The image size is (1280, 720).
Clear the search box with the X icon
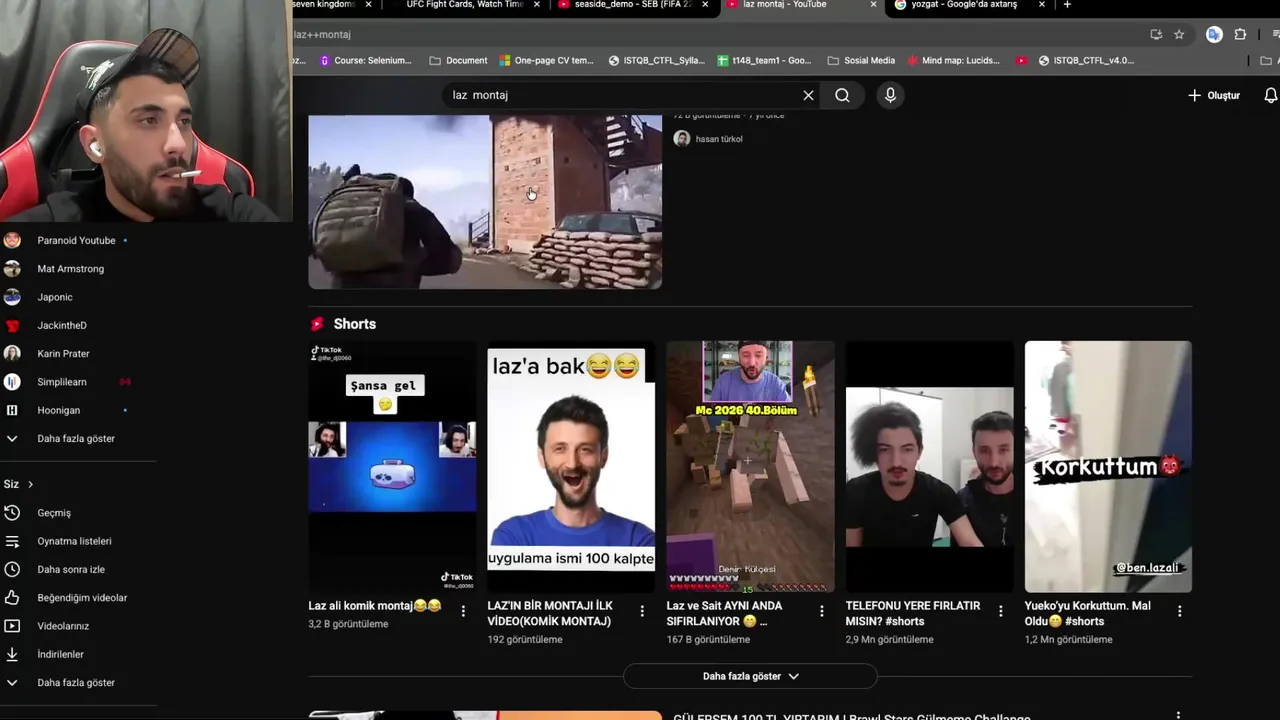pyautogui.click(x=808, y=95)
